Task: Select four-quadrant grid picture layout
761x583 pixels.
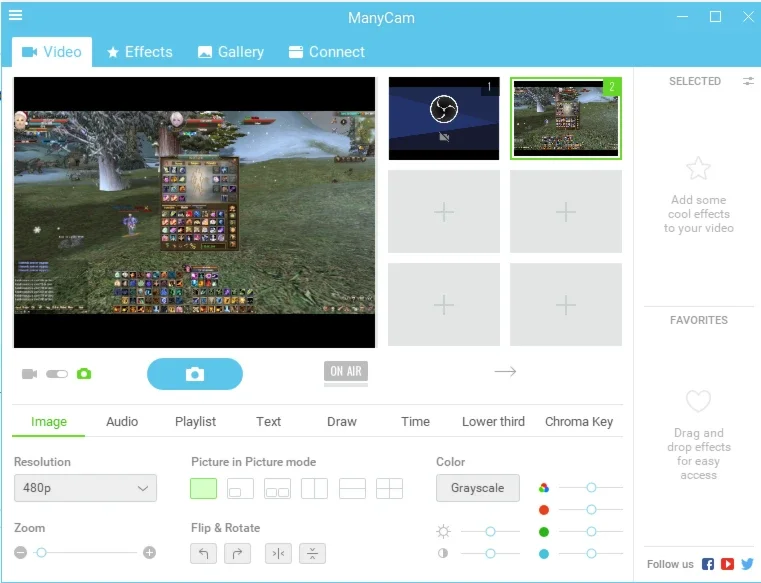Action: click(x=389, y=488)
